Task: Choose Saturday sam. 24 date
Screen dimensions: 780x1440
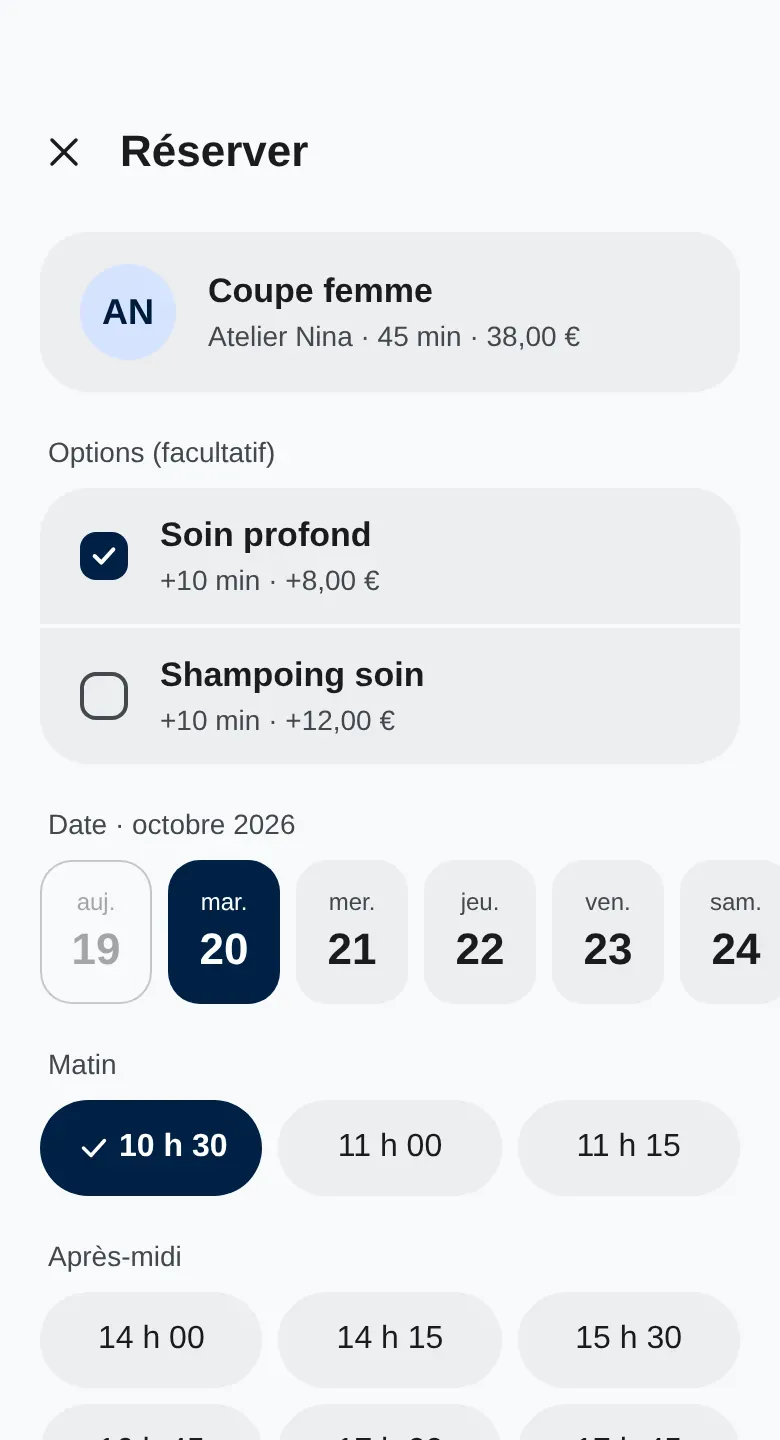Action: [730, 932]
